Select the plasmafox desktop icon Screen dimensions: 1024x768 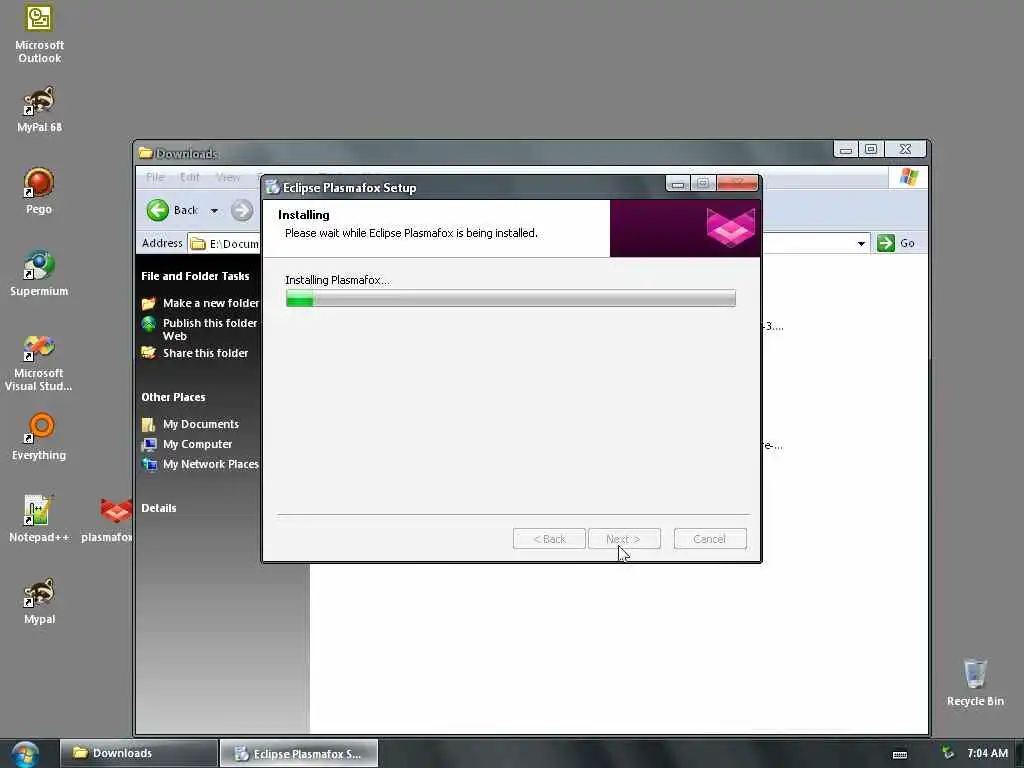click(x=108, y=519)
